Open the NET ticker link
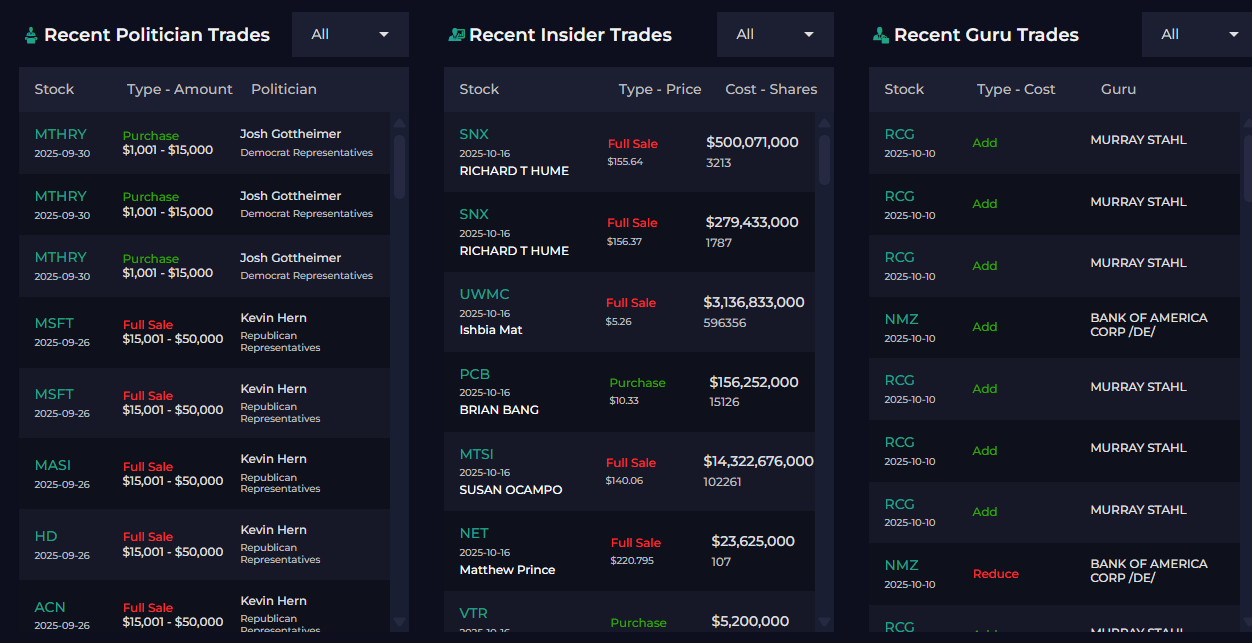This screenshot has height=643, width=1252. tap(474, 533)
